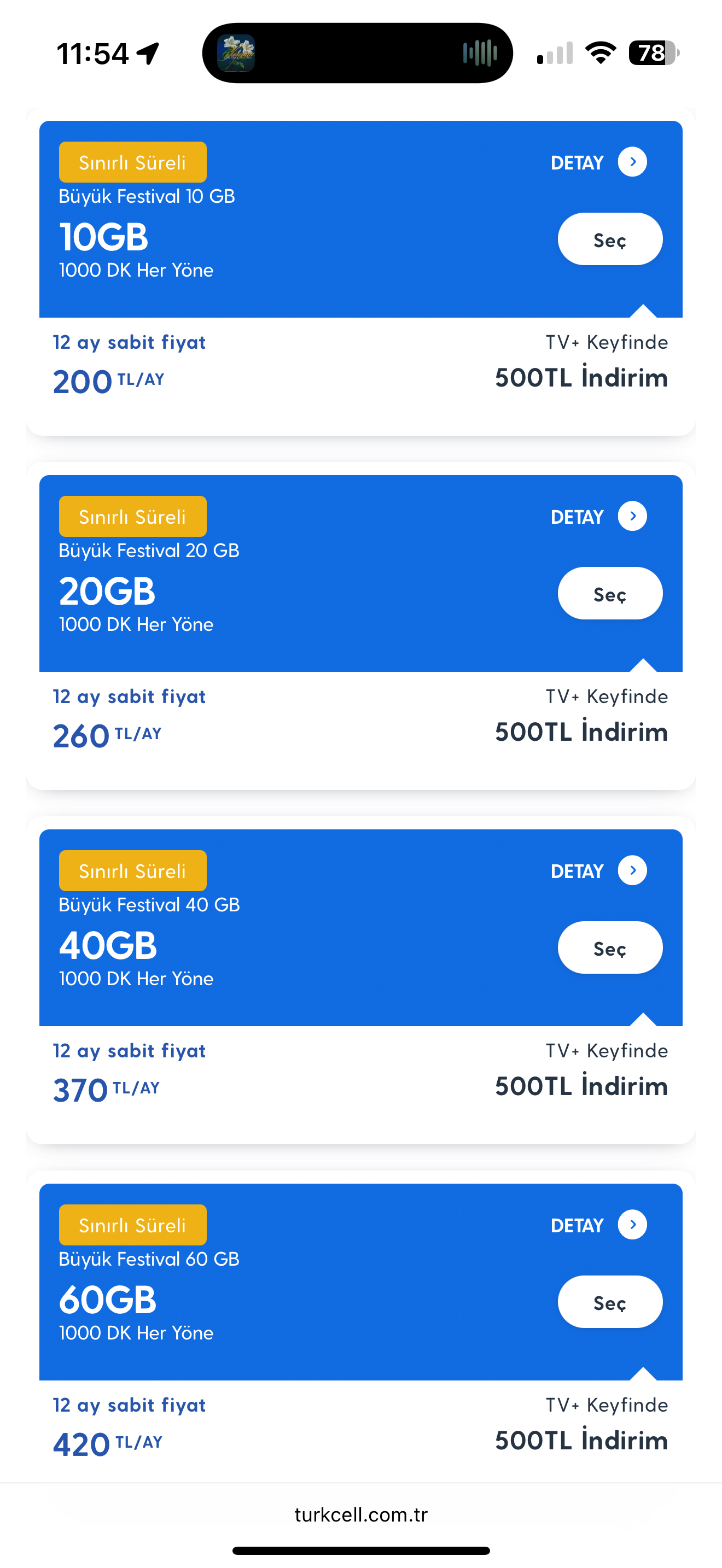Open details arrow for Büyük Festival 10 GB
Screen dimensions: 722x1568
tap(632, 162)
